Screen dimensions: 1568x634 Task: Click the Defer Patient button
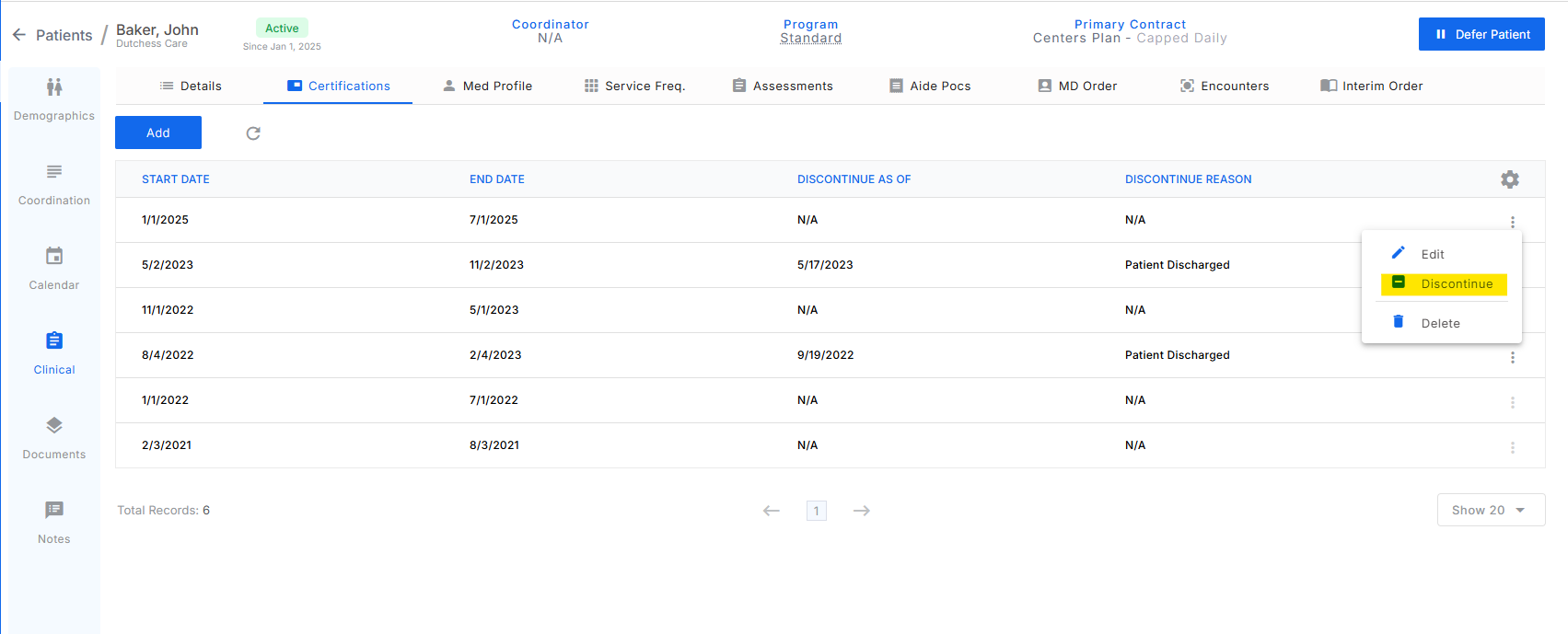(x=1481, y=34)
